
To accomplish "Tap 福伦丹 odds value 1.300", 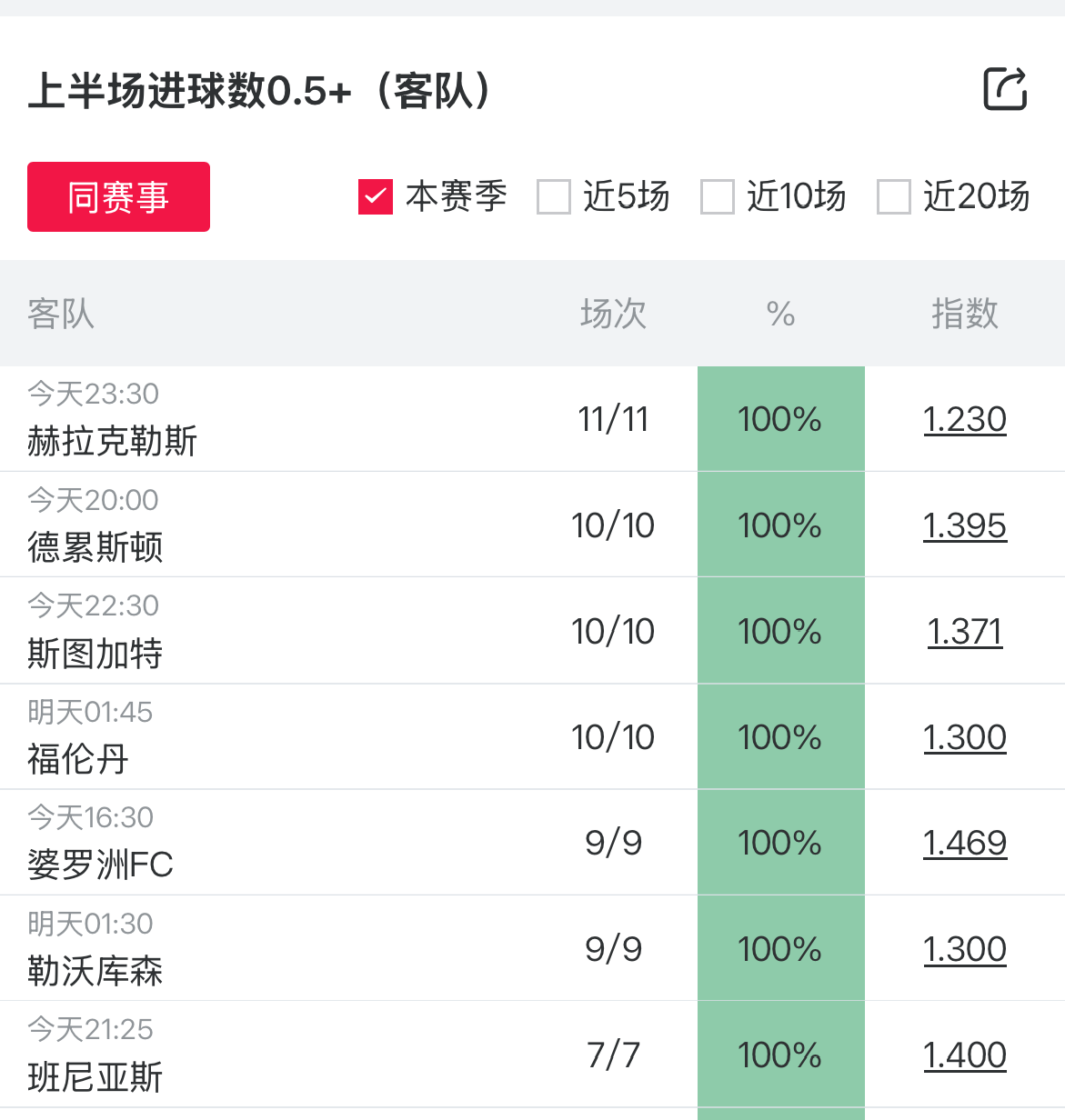I will pos(964,737).
